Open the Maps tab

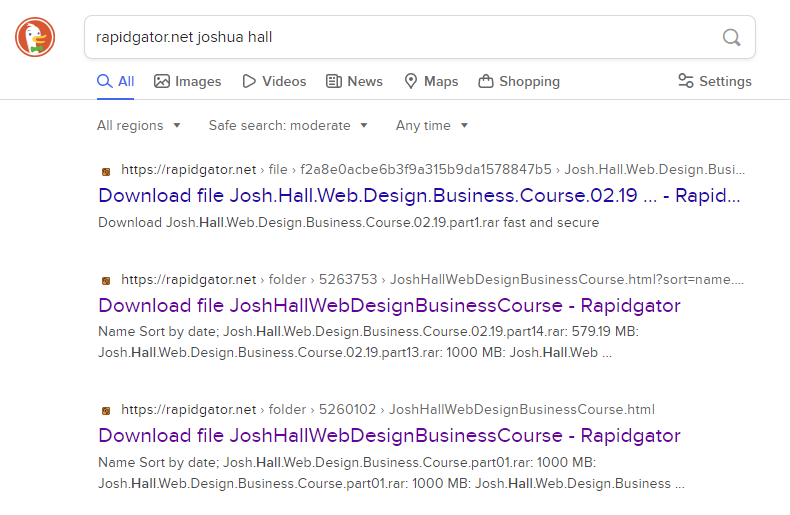tap(431, 81)
